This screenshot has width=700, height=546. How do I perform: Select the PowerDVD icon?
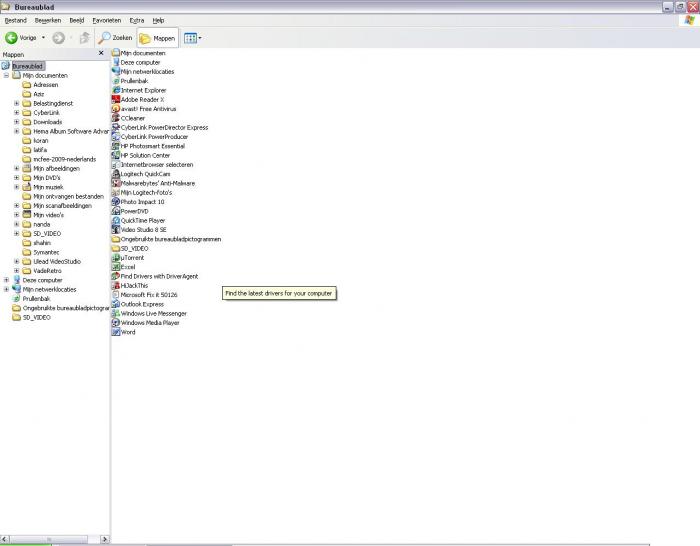116,211
